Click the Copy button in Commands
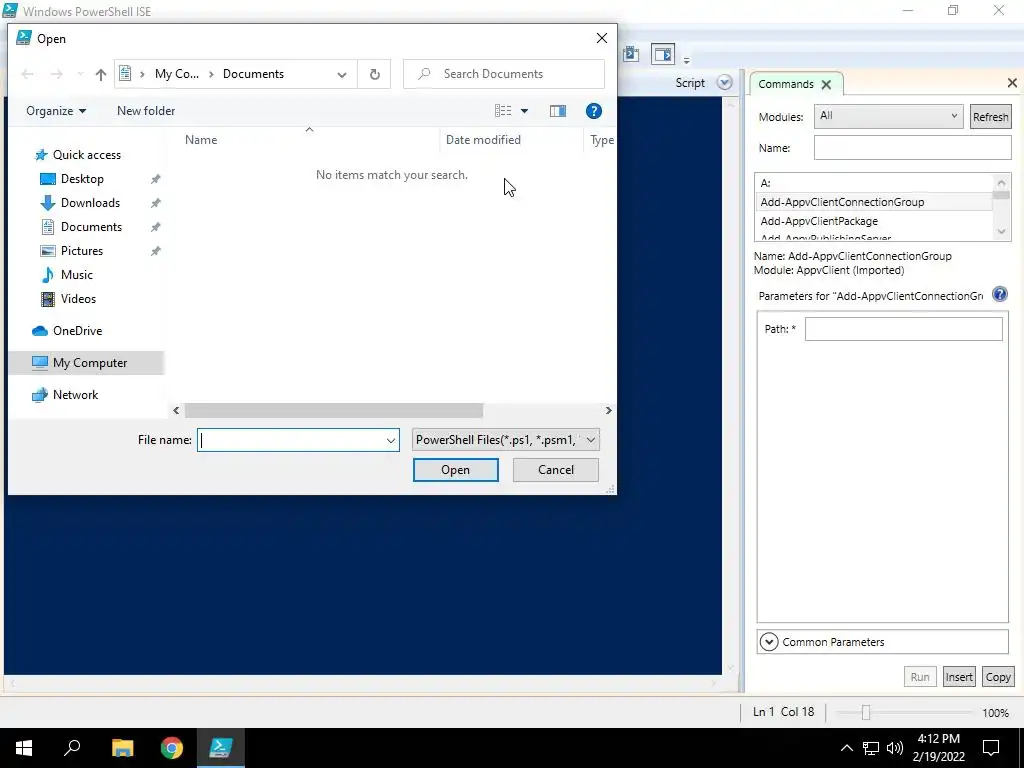 click(998, 677)
